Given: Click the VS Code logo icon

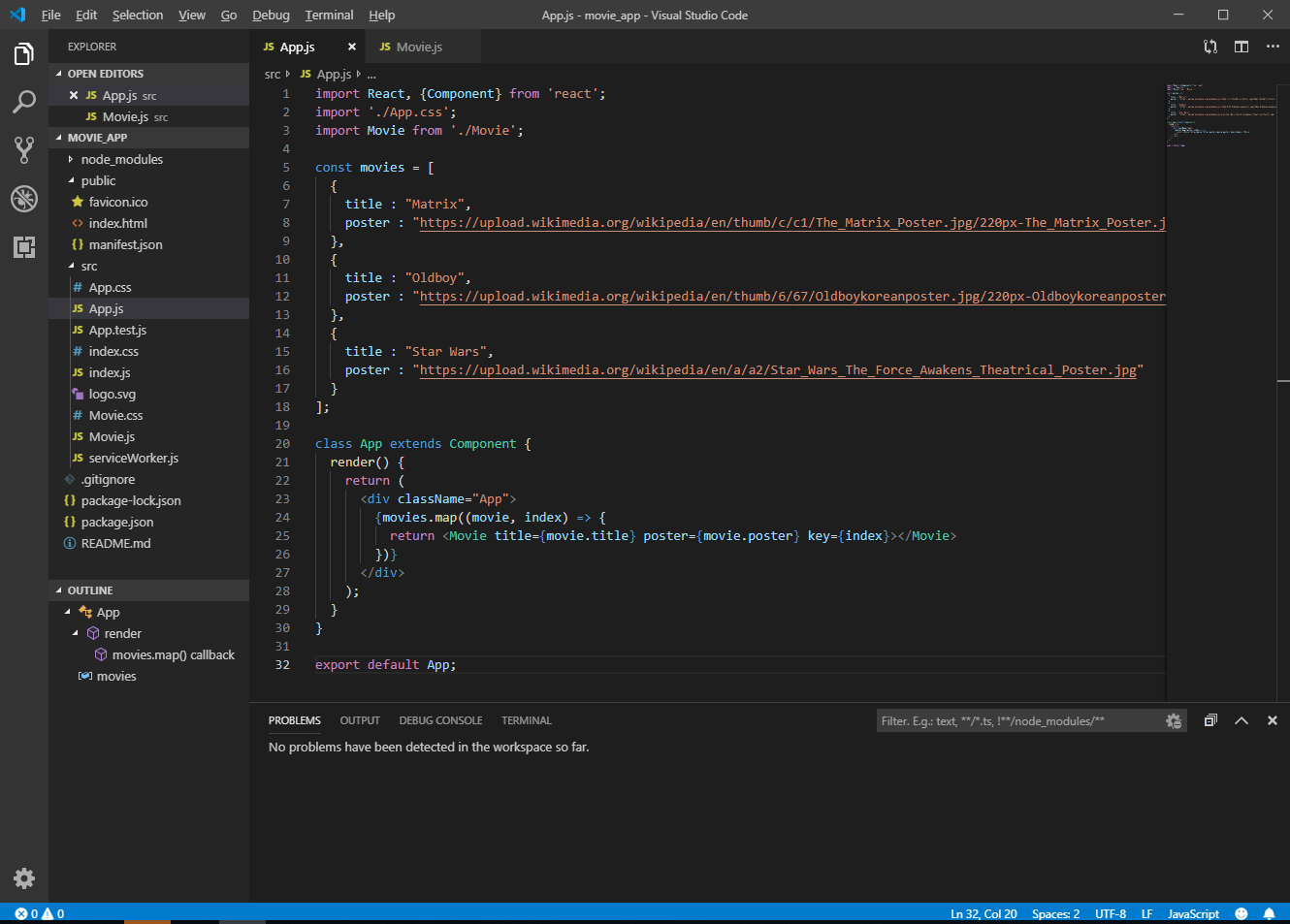Looking at the screenshot, I should 16,15.
